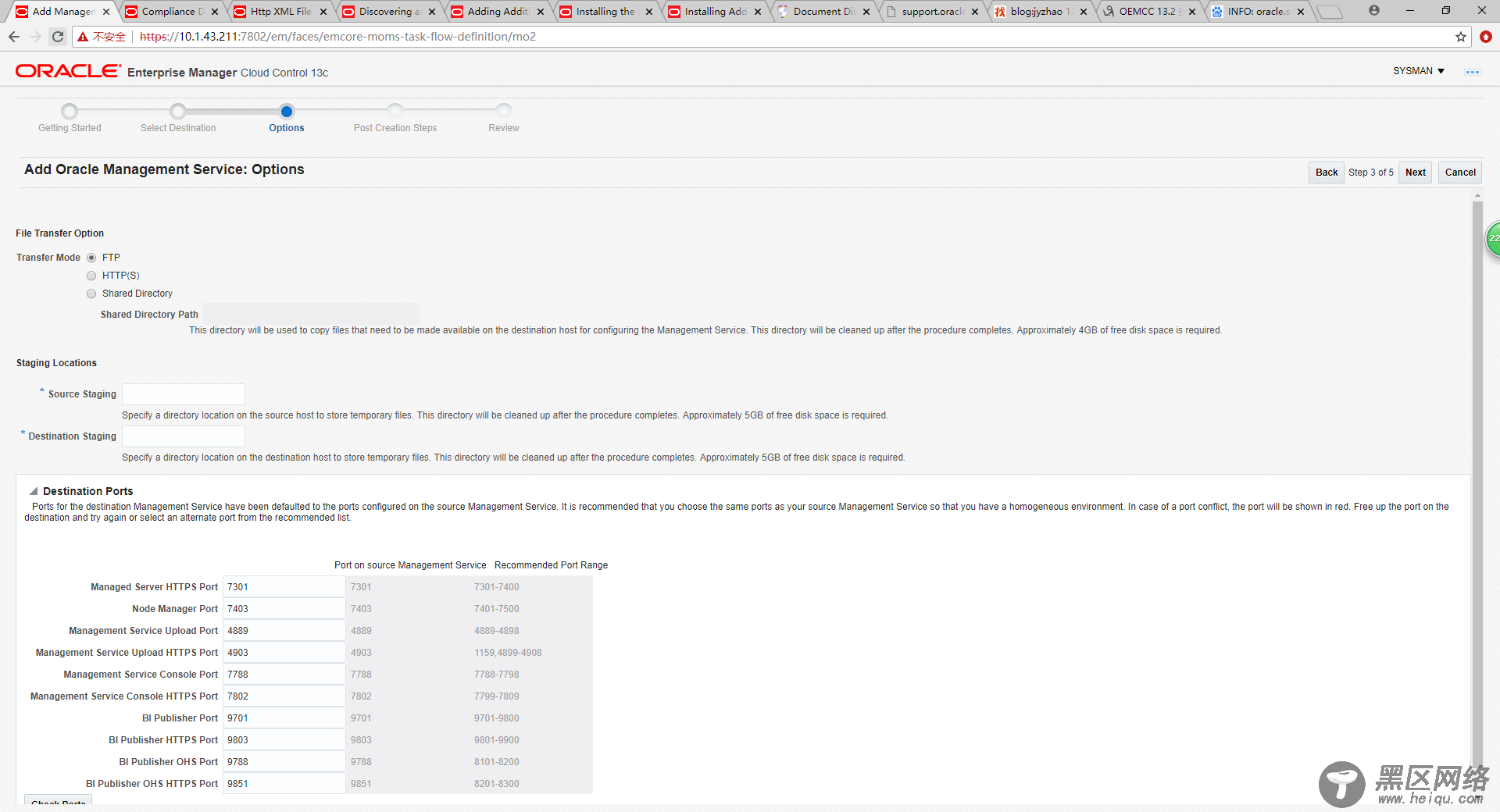This screenshot has height=812, width=1500.
Task: Click the Next button
Action: tap(1416, 173)
